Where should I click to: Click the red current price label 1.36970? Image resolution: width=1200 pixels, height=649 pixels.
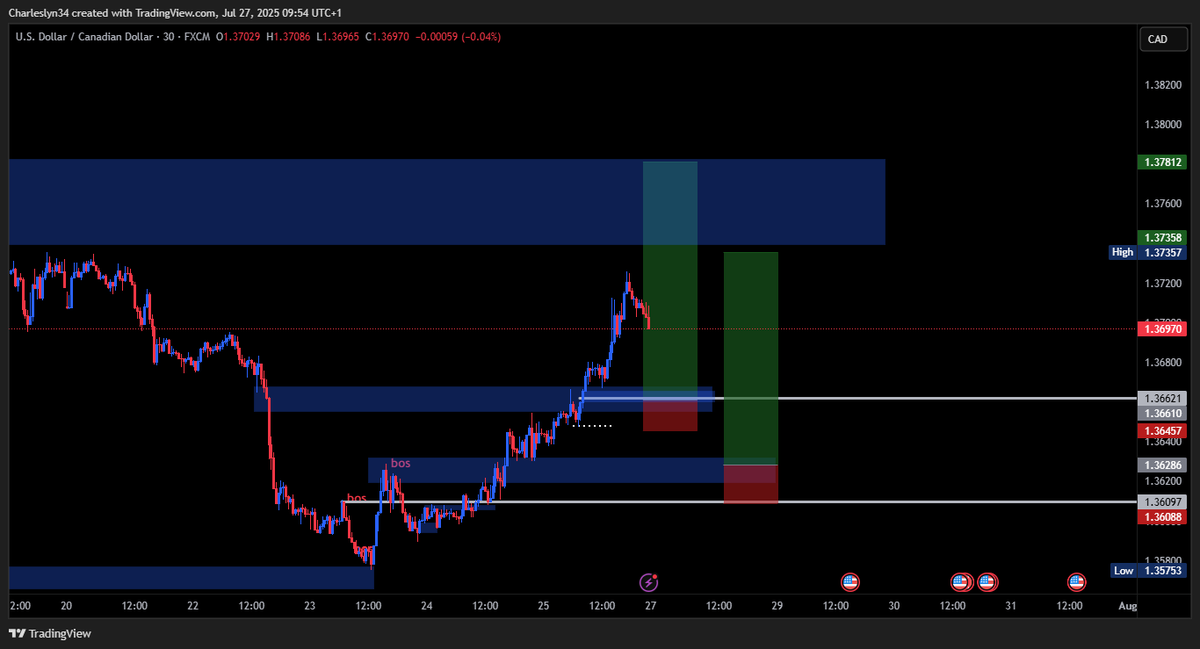1161,328
